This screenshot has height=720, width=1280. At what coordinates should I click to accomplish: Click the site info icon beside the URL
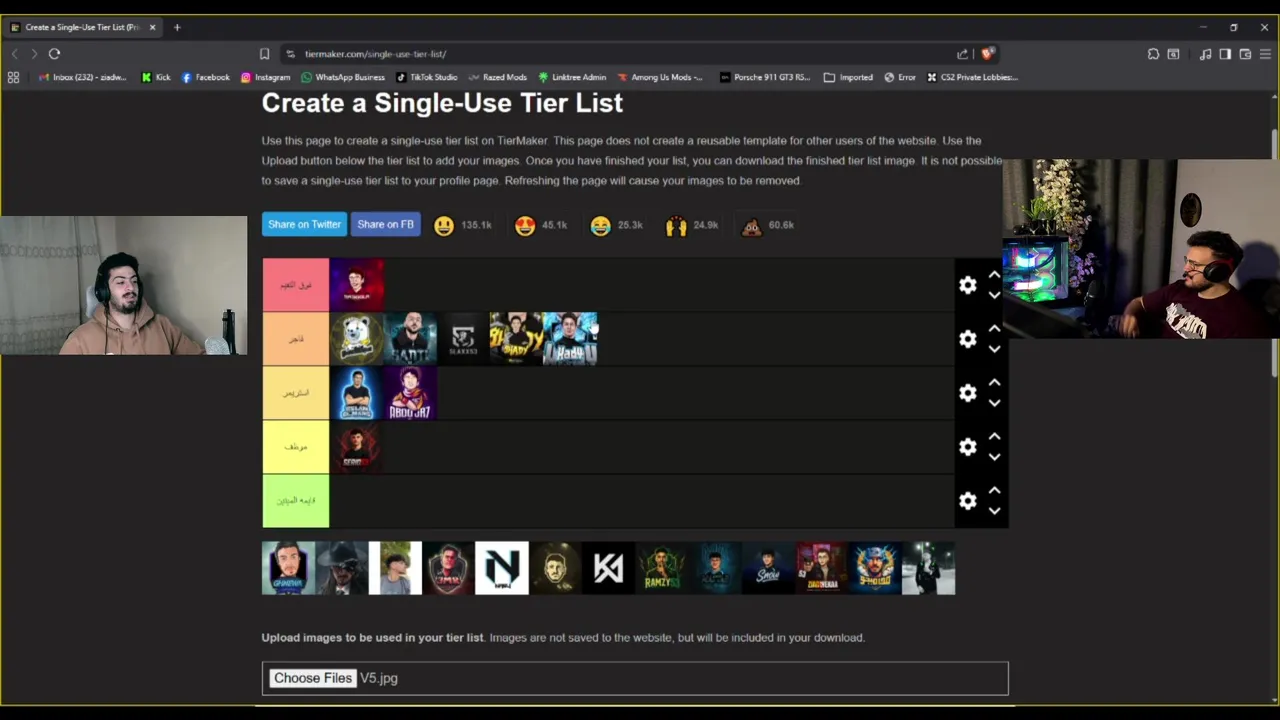pos(290,54)
